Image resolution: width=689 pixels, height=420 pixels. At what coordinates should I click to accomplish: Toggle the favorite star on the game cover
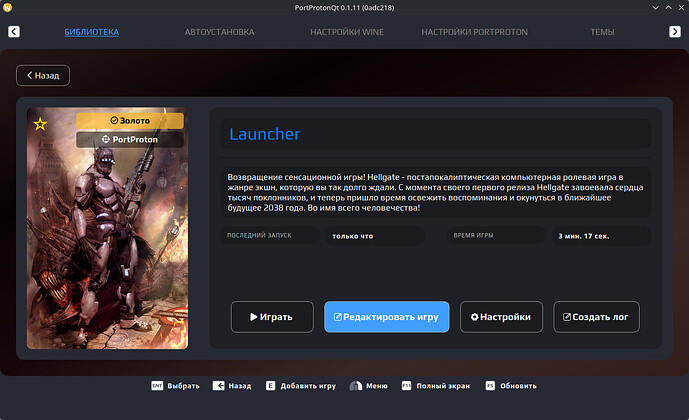pos(40,124)
